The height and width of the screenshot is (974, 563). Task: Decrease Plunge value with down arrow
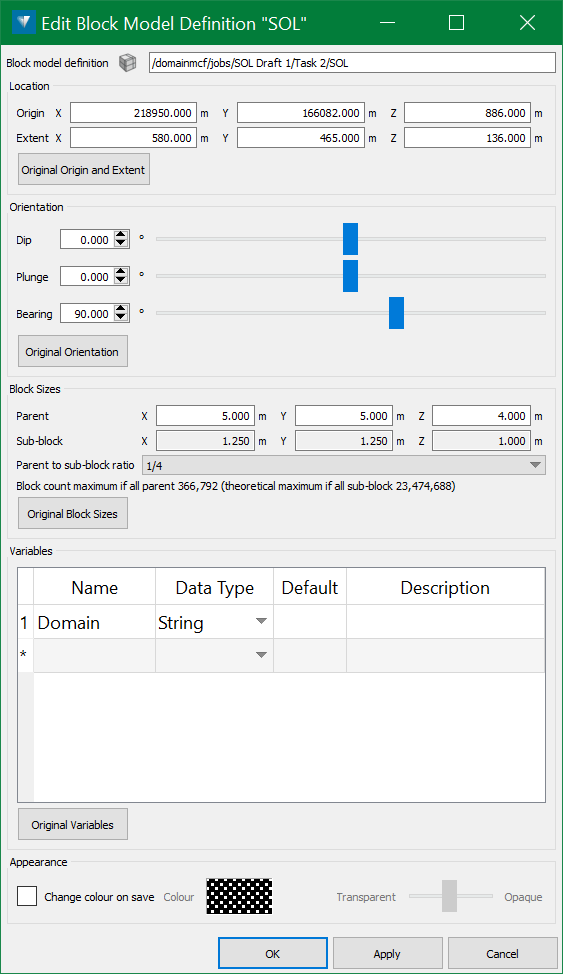point(121,281)
